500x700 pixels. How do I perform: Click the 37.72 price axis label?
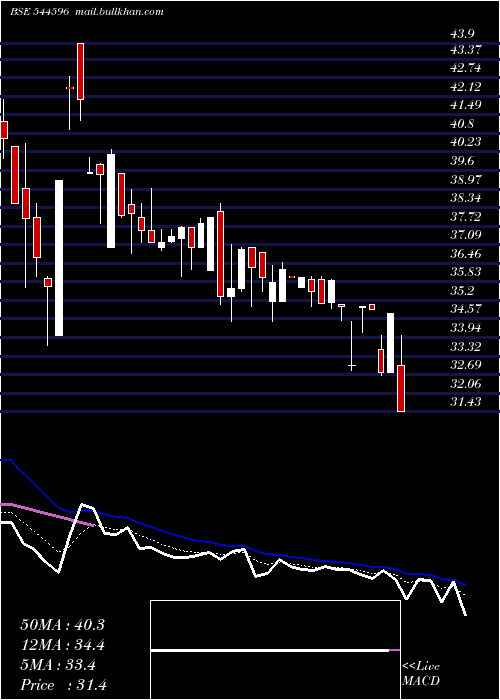(x=466, y=217)
